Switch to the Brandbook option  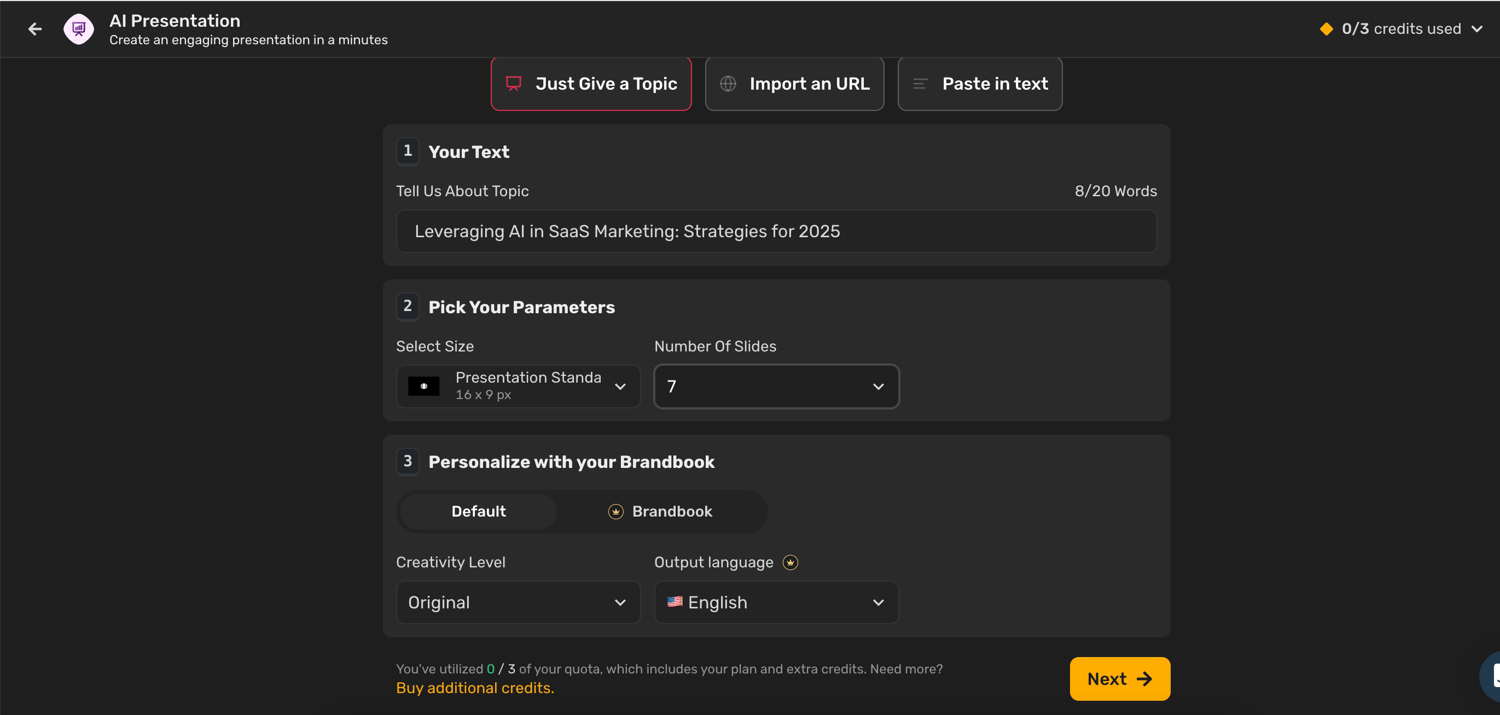pyautogui.click(x=660, y=511)
